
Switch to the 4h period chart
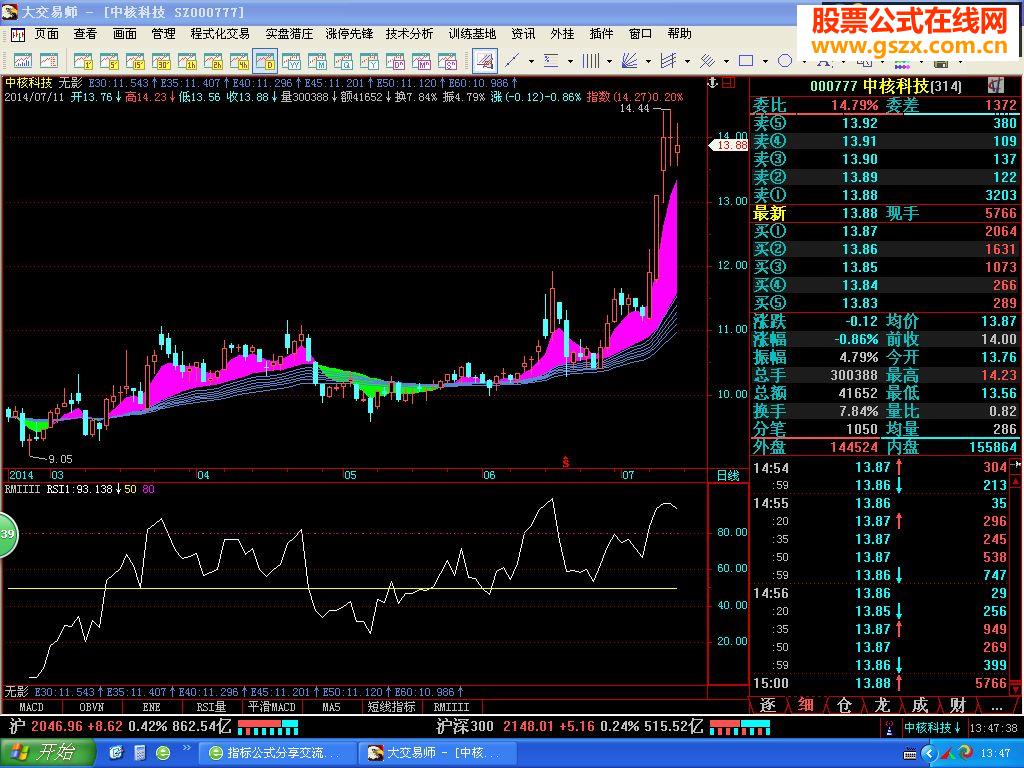tap(240, 61)
